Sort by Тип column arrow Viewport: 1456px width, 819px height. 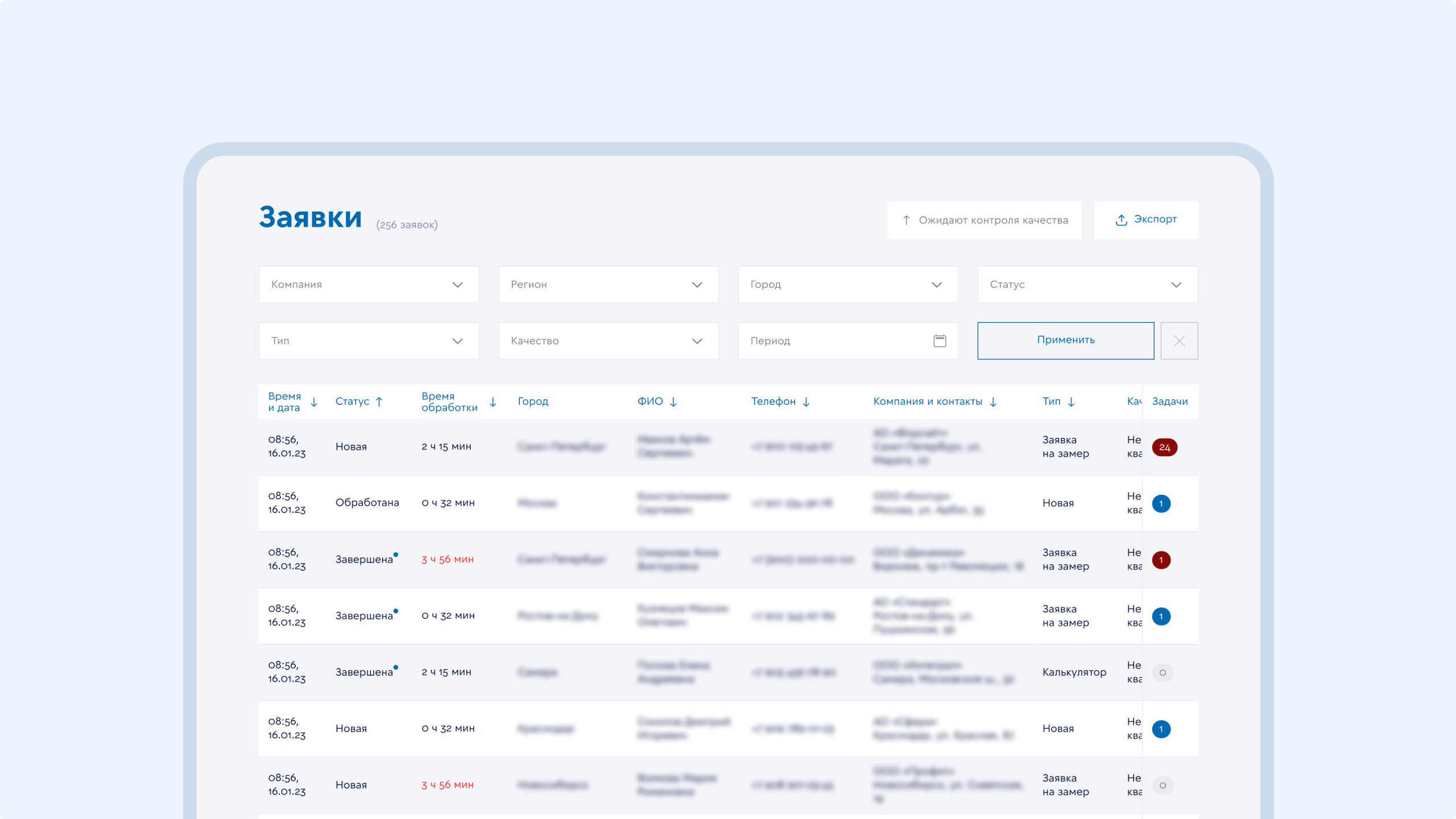pyautogui.click(x=1072, y=402)
